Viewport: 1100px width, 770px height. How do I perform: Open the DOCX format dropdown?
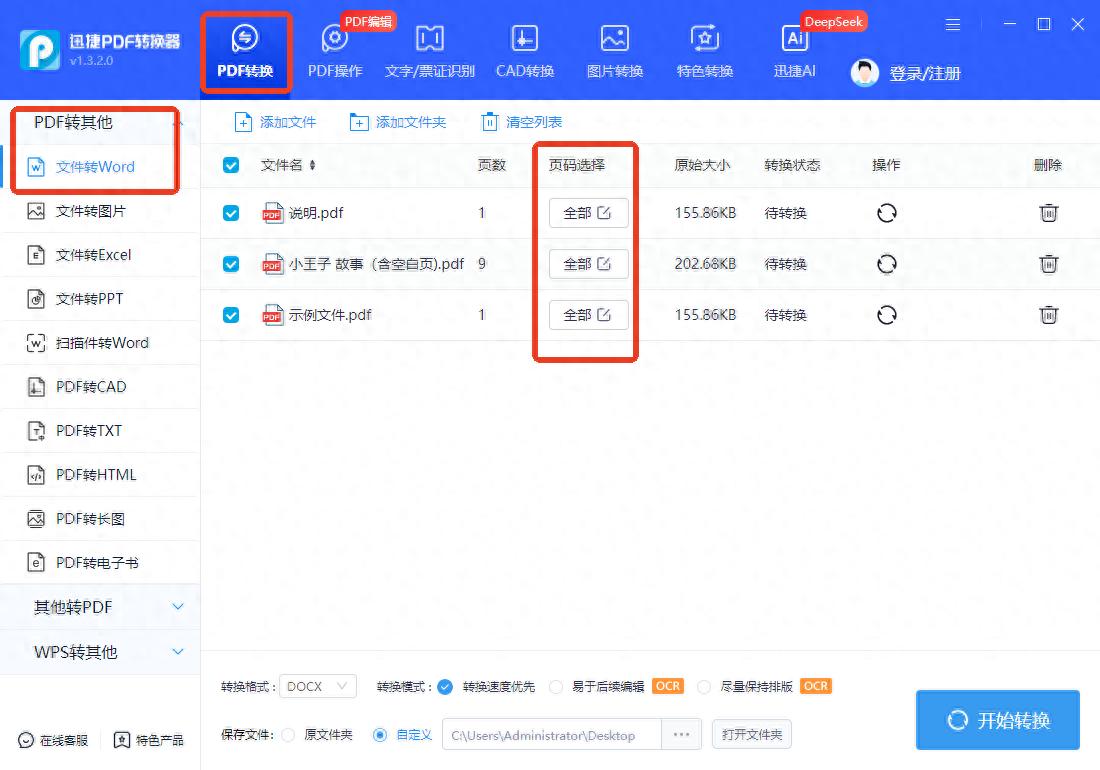[x=318, y=687]
